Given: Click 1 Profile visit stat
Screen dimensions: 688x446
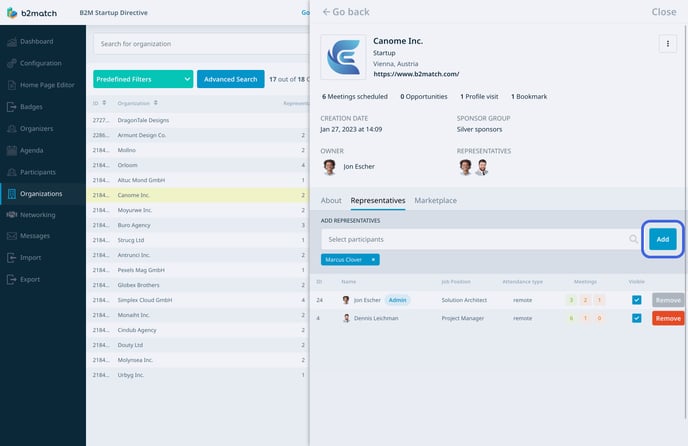Looking at the screenshot, I should [479, 97].
